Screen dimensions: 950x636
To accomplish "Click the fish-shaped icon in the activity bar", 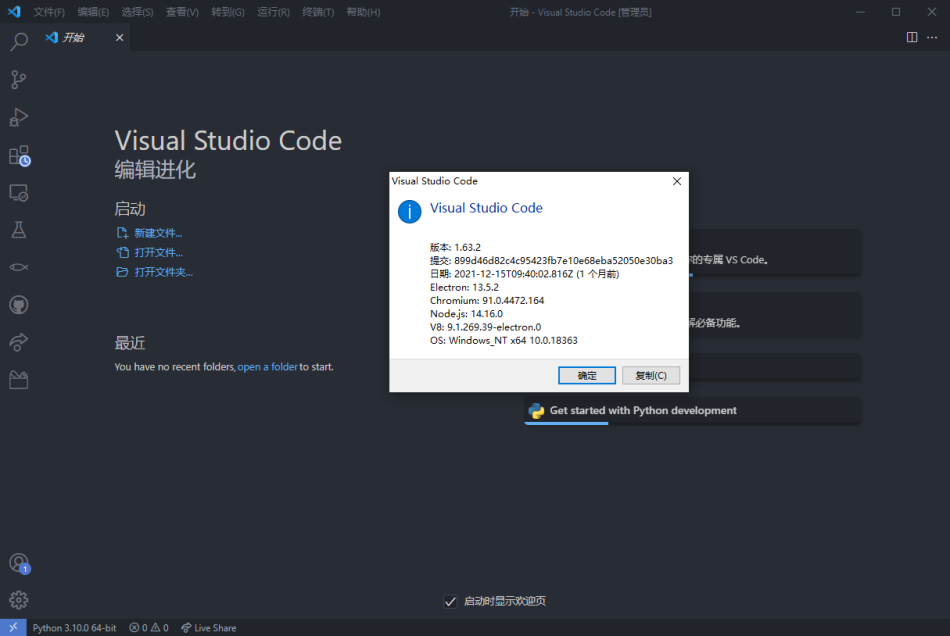I will 19,267.
